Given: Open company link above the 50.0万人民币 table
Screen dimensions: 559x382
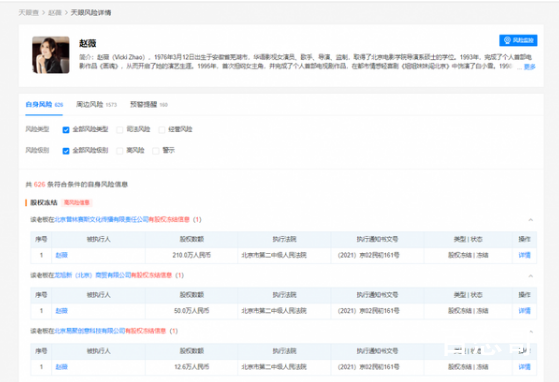Looking at the screenshot, I should click(x=92, y=275).
